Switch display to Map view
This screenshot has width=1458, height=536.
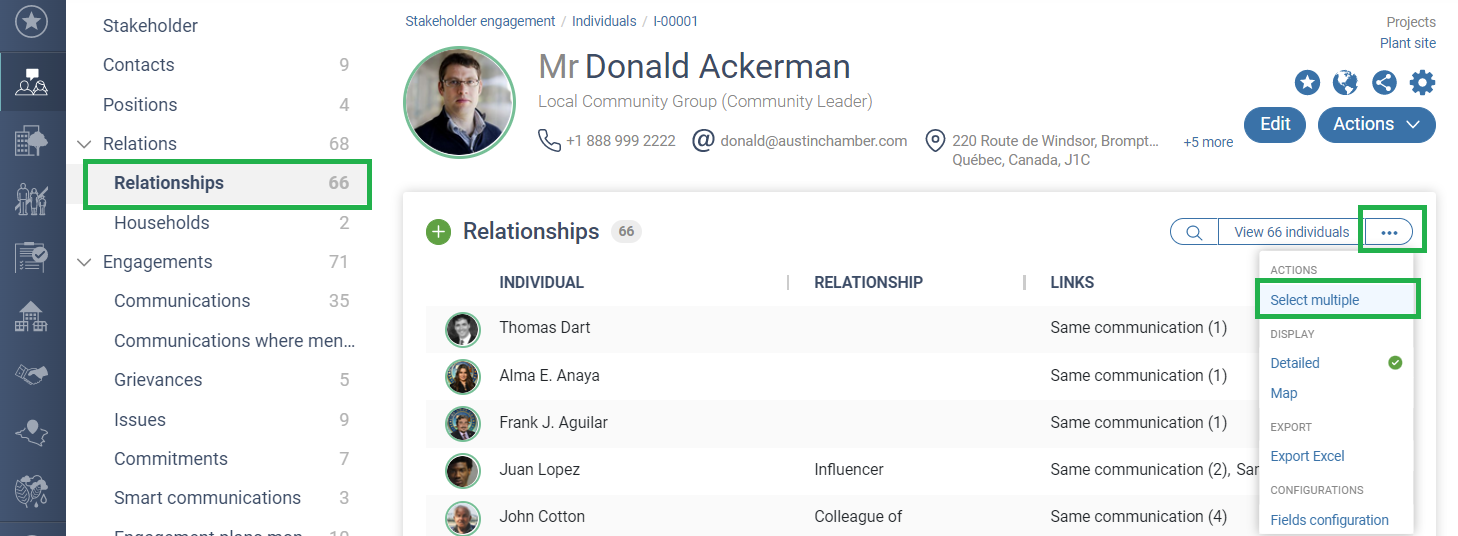click(1284, 393)
